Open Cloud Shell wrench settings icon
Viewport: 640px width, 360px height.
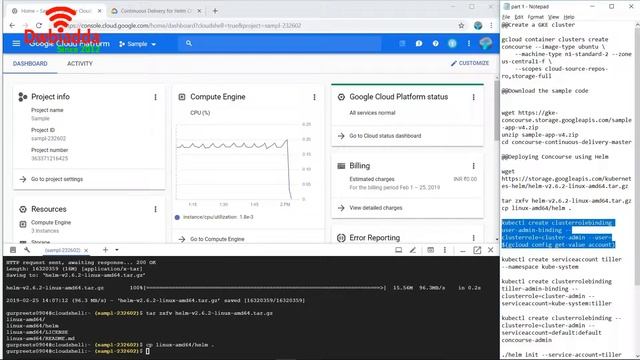27,250
